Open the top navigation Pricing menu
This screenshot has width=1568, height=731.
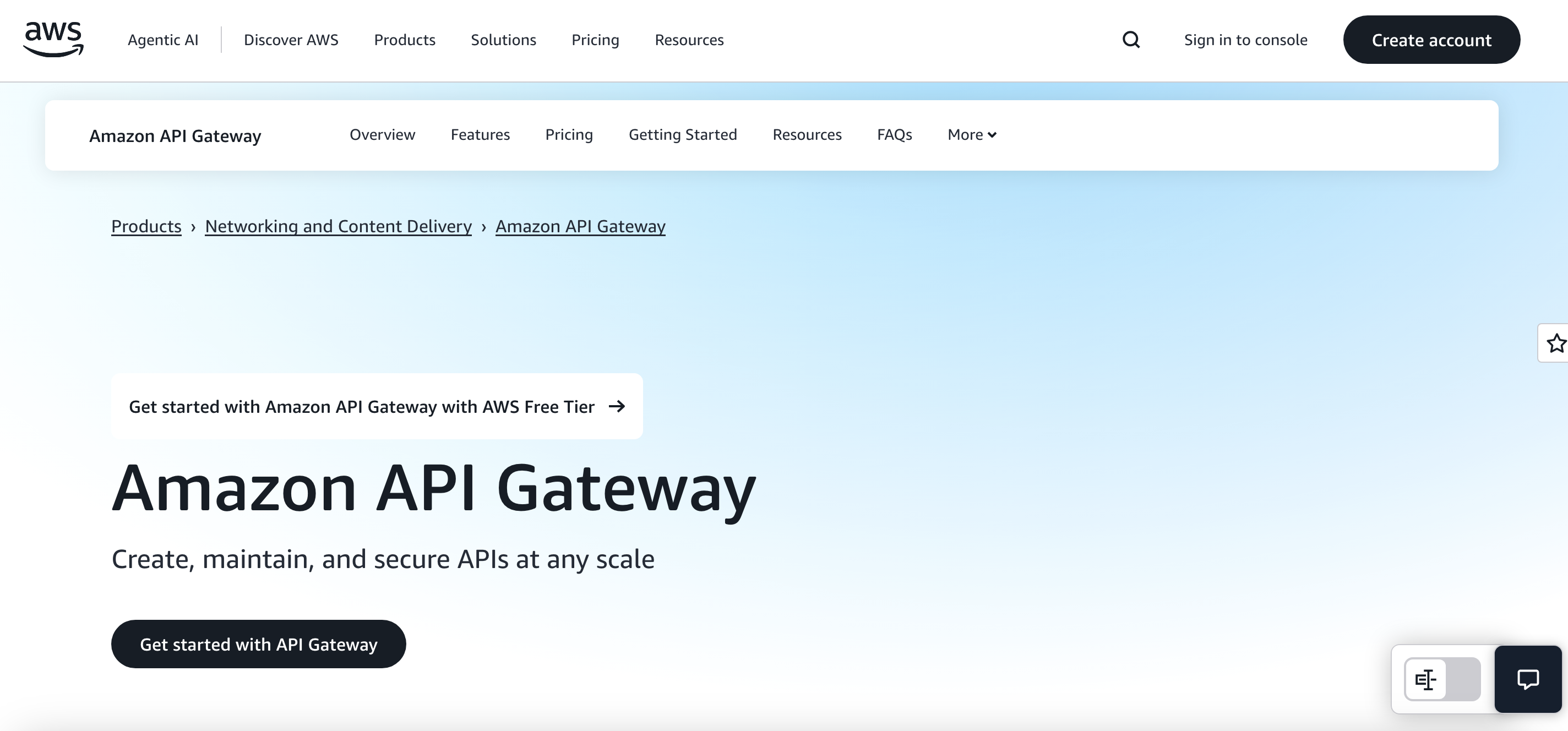(595, 40)
